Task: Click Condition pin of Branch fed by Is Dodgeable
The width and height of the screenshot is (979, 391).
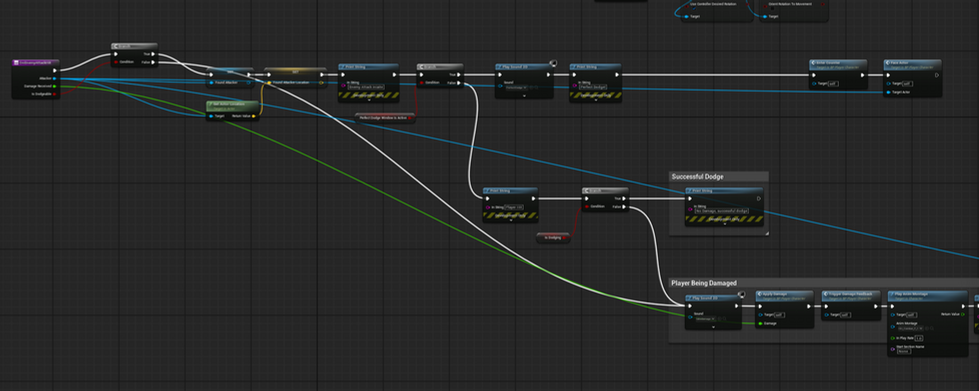Action: [116, 62]
